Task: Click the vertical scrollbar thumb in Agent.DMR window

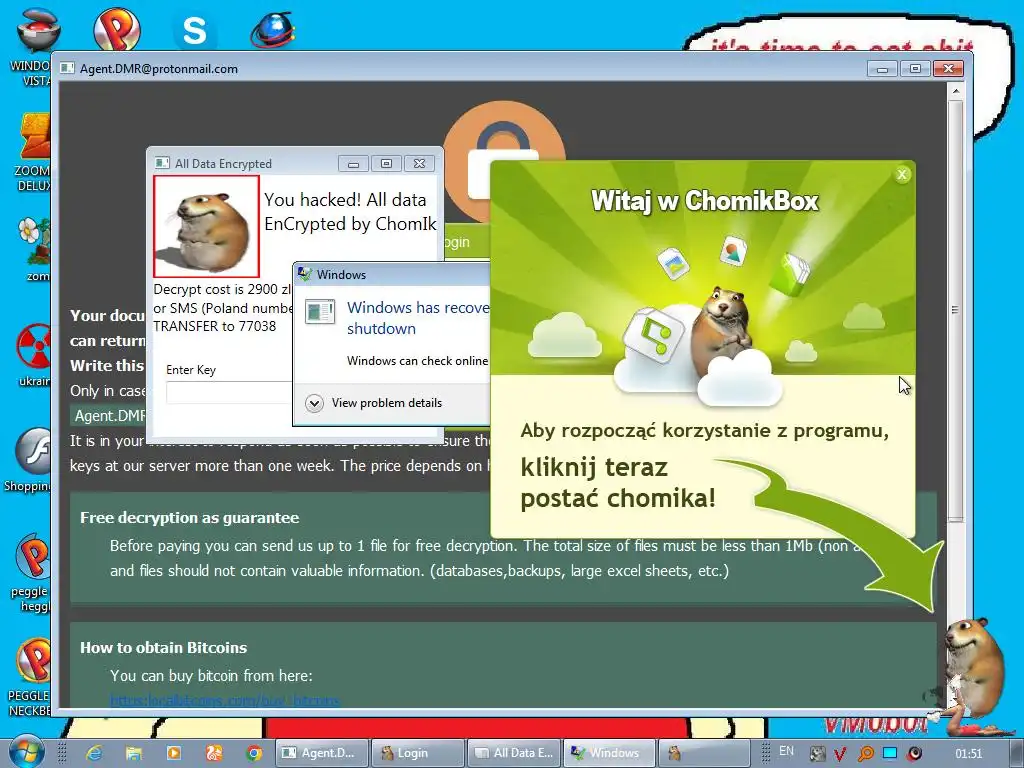Action: 955,310
